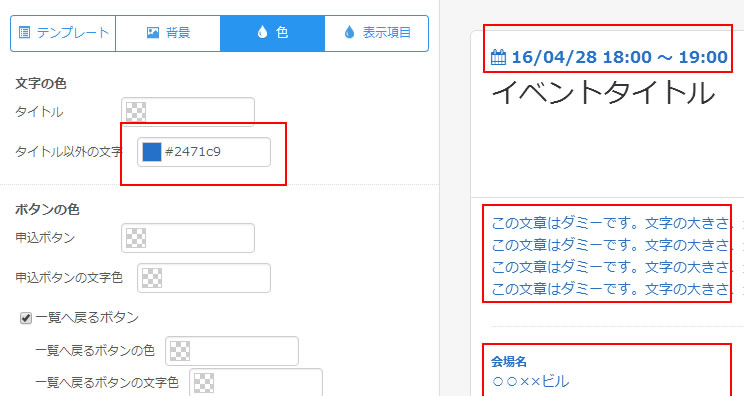Open the 背景 tab
The height and width of the screenshot is (396, 744).
(x=168, y=33)
